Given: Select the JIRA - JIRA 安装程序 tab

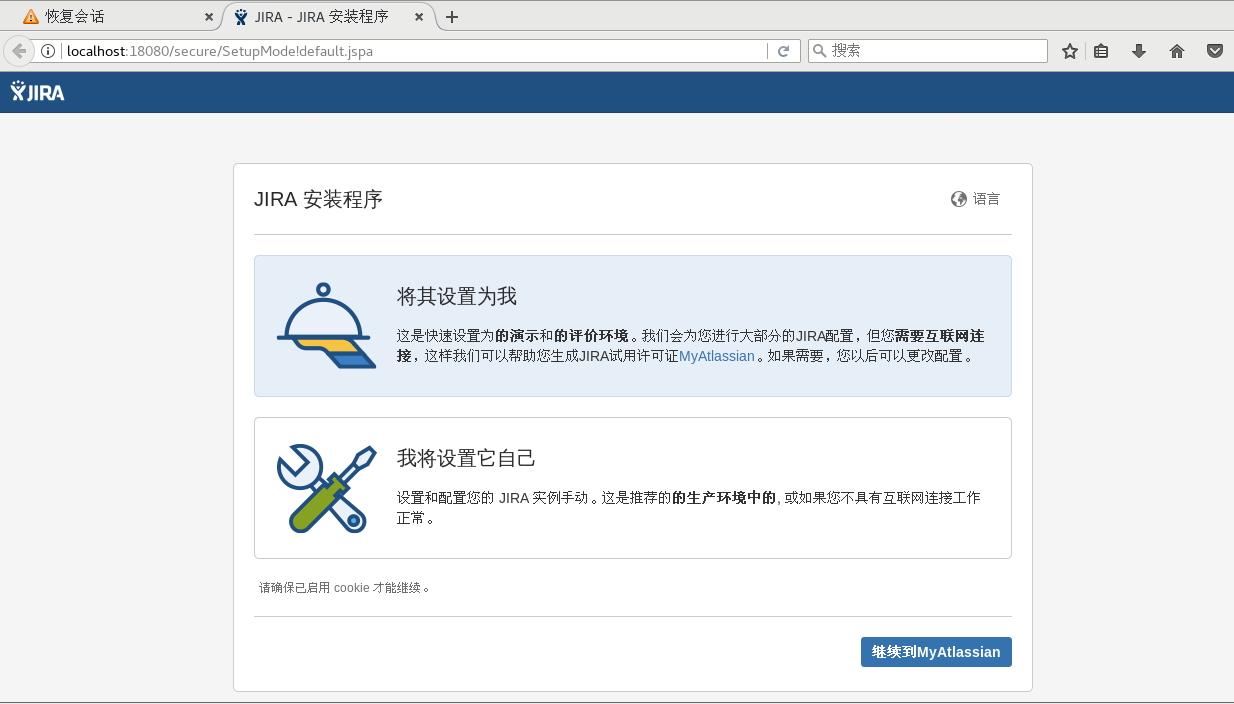Looking at the screenshot, I should click(x=326, y=17).
